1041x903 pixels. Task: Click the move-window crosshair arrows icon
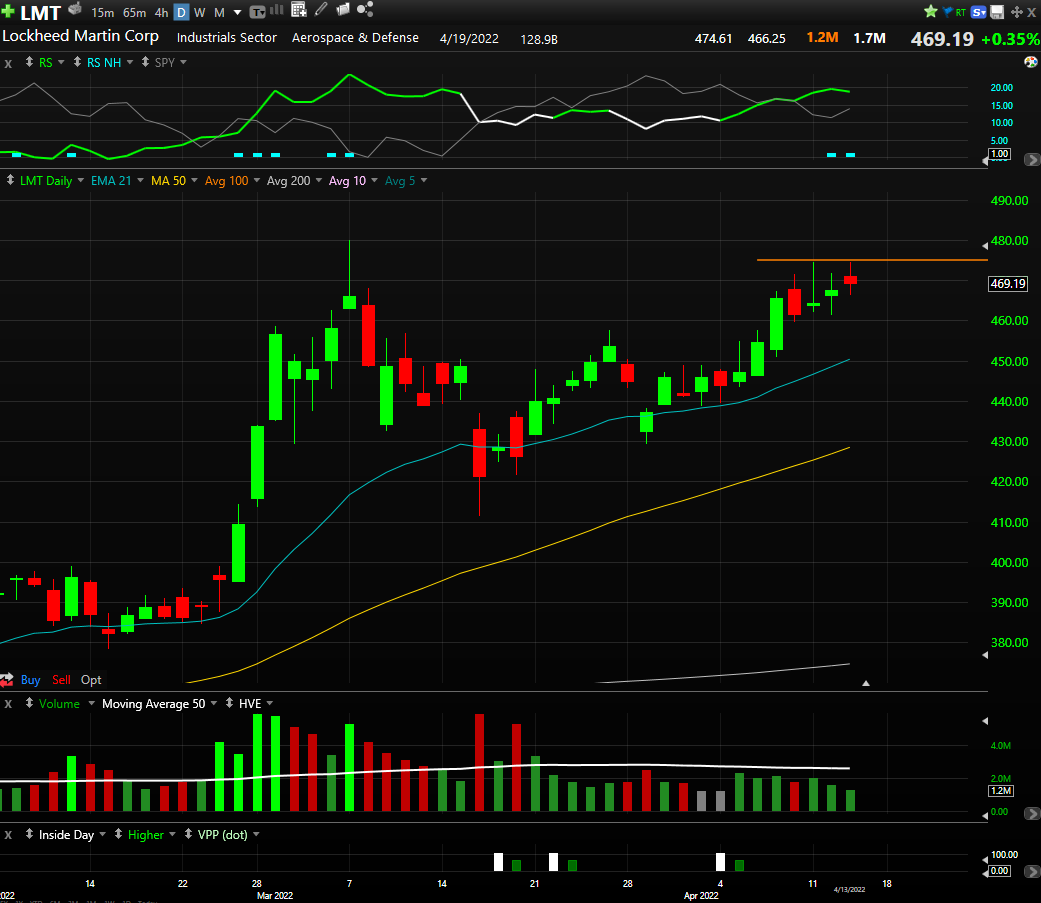pos(1016,12)
